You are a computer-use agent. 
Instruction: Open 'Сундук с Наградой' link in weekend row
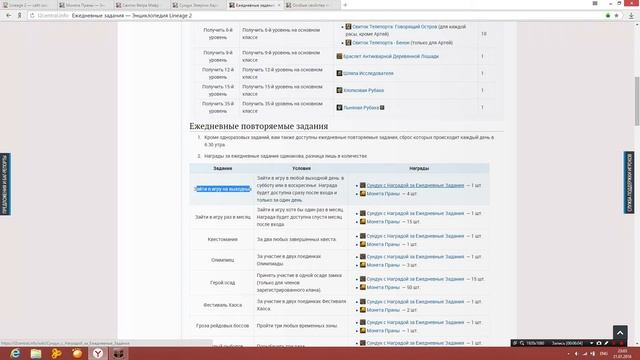pyautogui.click(x=415, y=185)
